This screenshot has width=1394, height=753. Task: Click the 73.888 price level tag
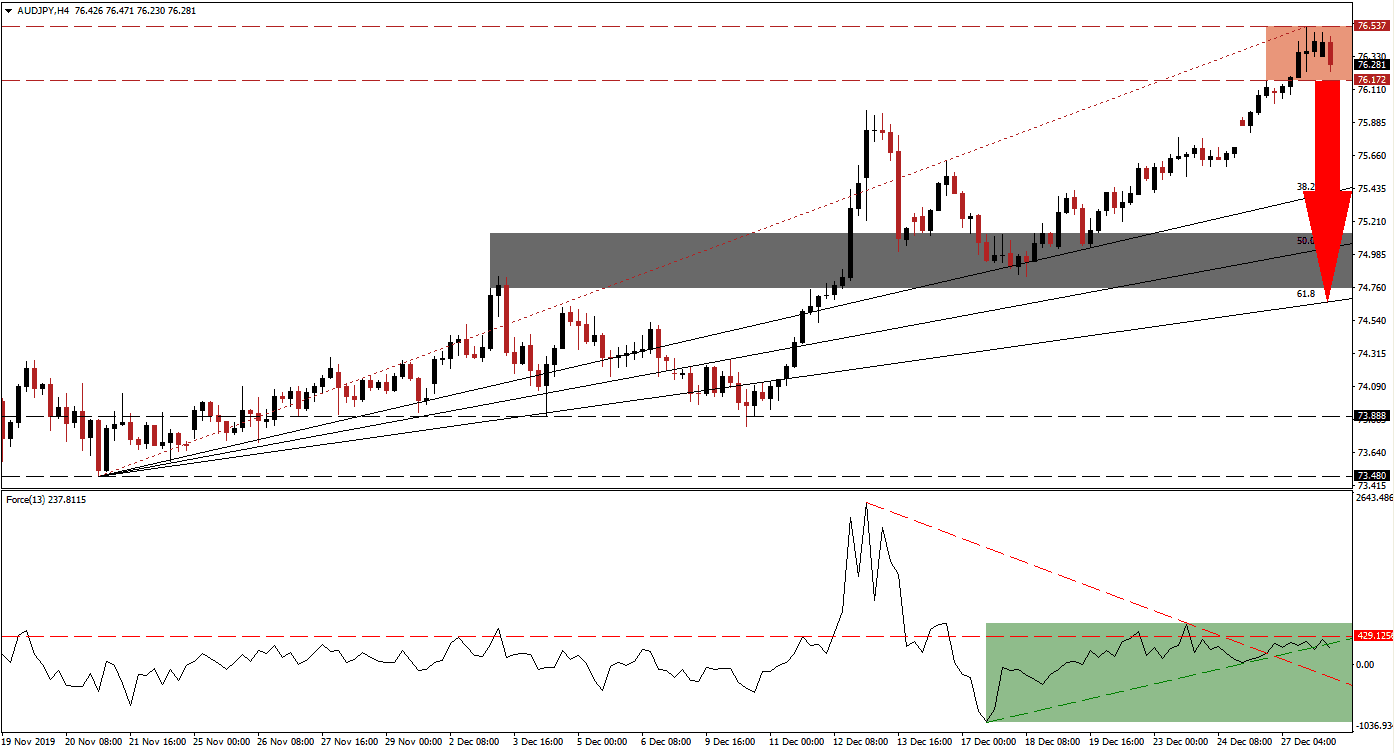click(1370, 416)
